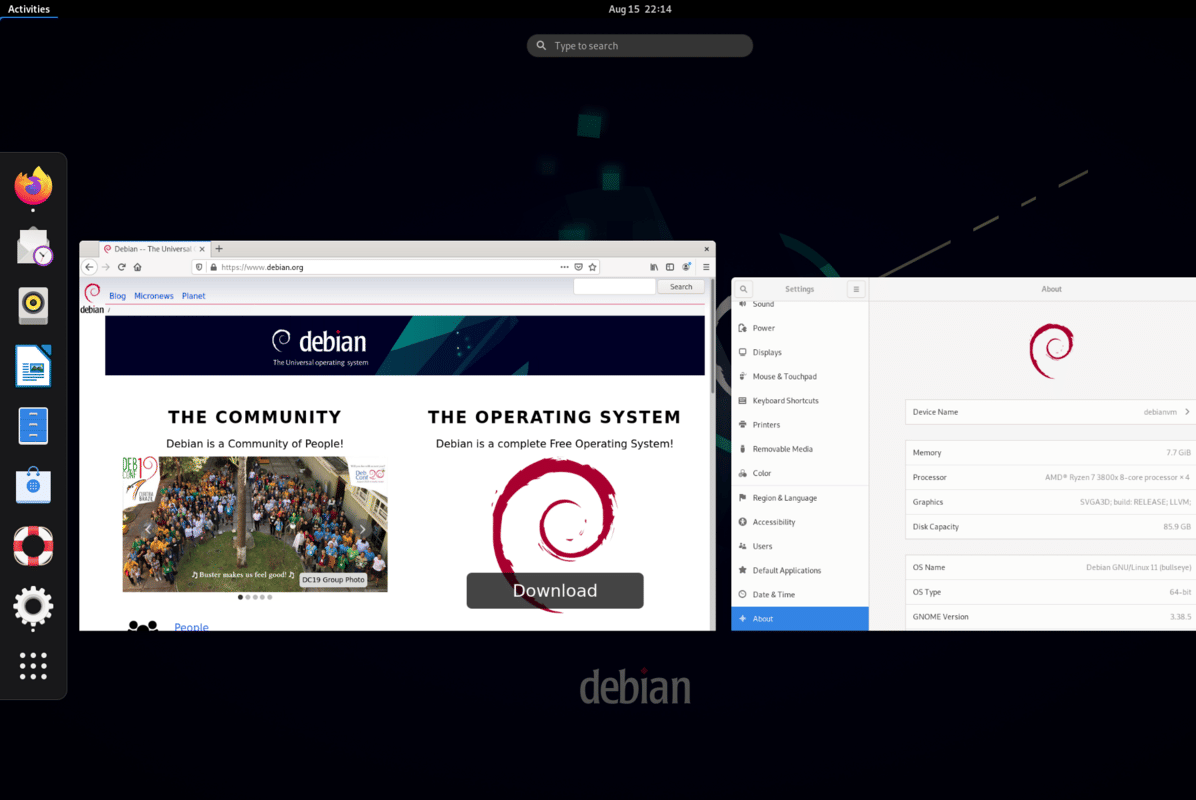The height and width of the screenshot is (800, 1196).
Task: Show the next carousel photo
Action: pos(362,529)
